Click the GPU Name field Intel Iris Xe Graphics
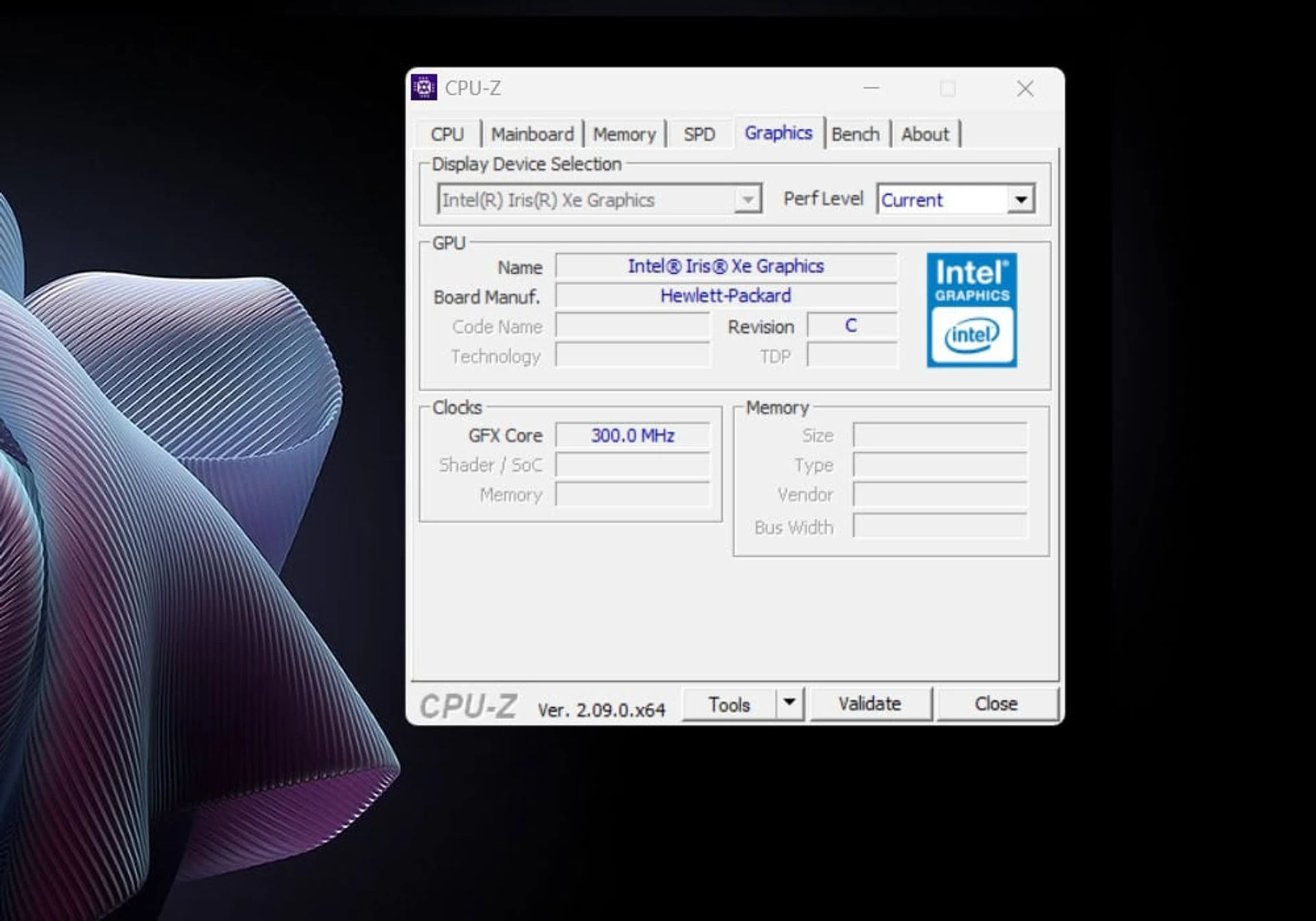1316x921 pixels. click(x=726, y=266)
